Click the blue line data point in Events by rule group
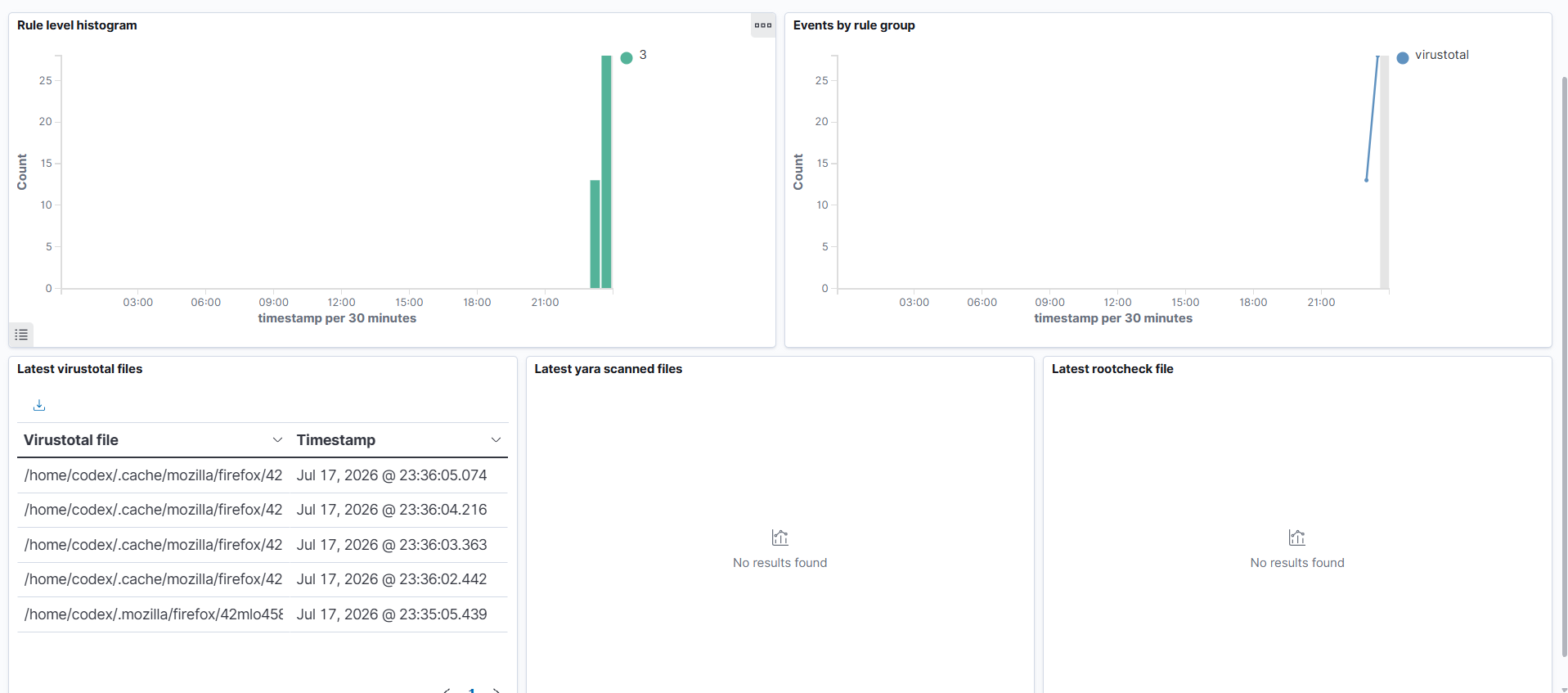The width and height of the screenshot is (1568, 693). click(x=1366, y=180)
